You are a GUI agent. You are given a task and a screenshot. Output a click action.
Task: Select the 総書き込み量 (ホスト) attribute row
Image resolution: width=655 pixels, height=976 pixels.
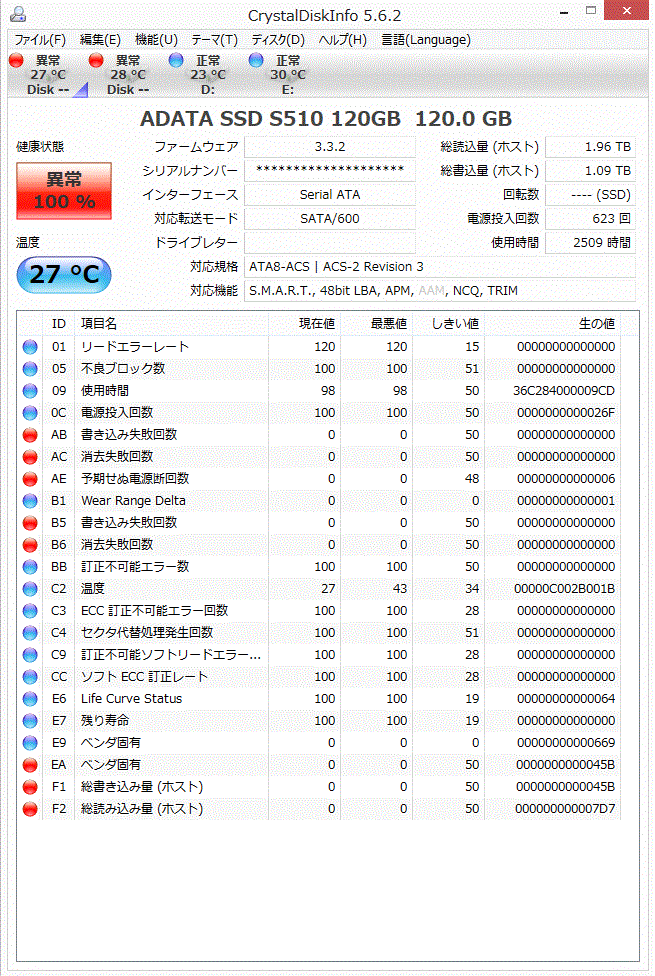tap(319, 787)
